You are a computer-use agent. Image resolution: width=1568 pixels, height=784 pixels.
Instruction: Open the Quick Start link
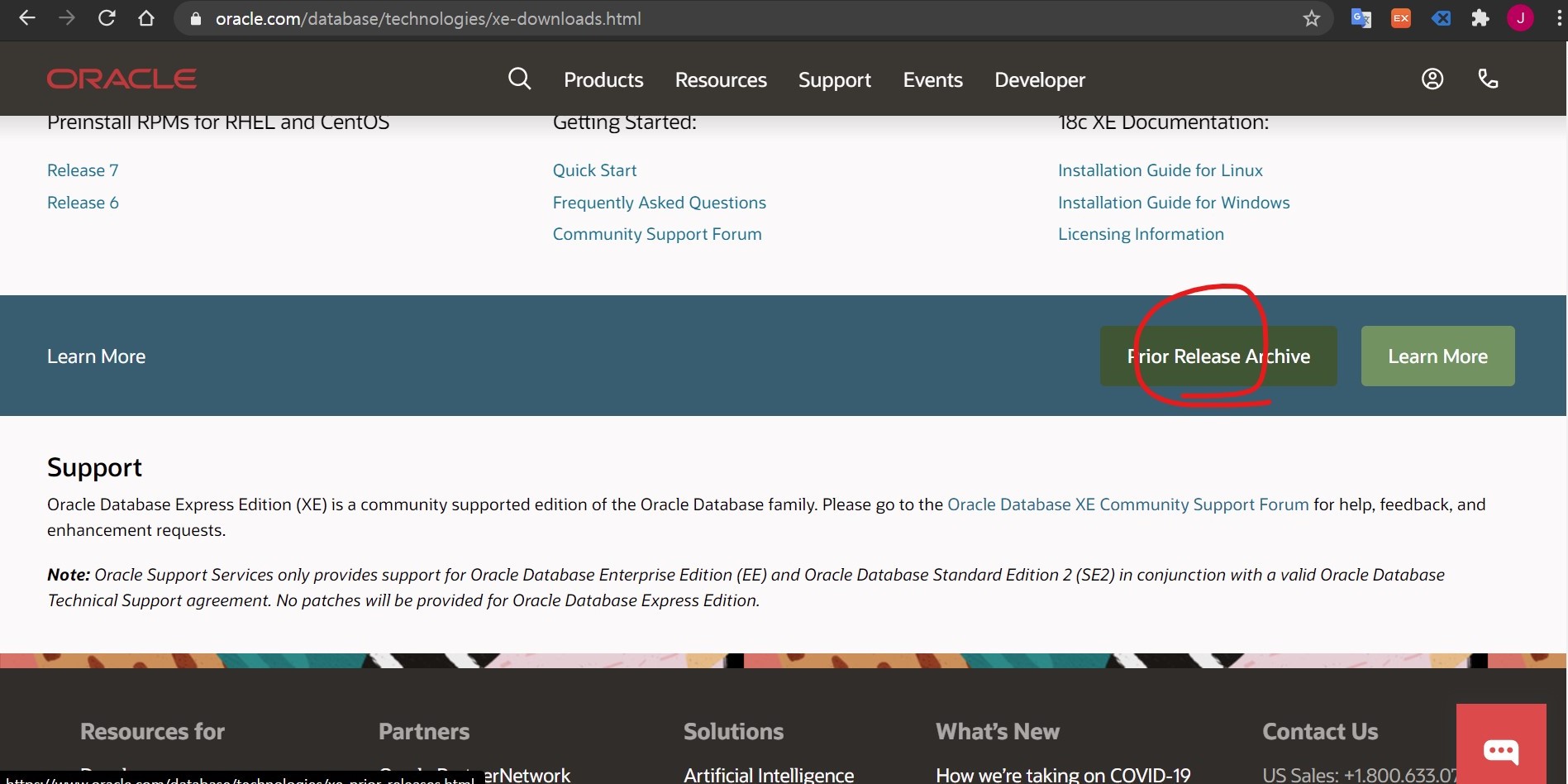click(x=594, y=170)
